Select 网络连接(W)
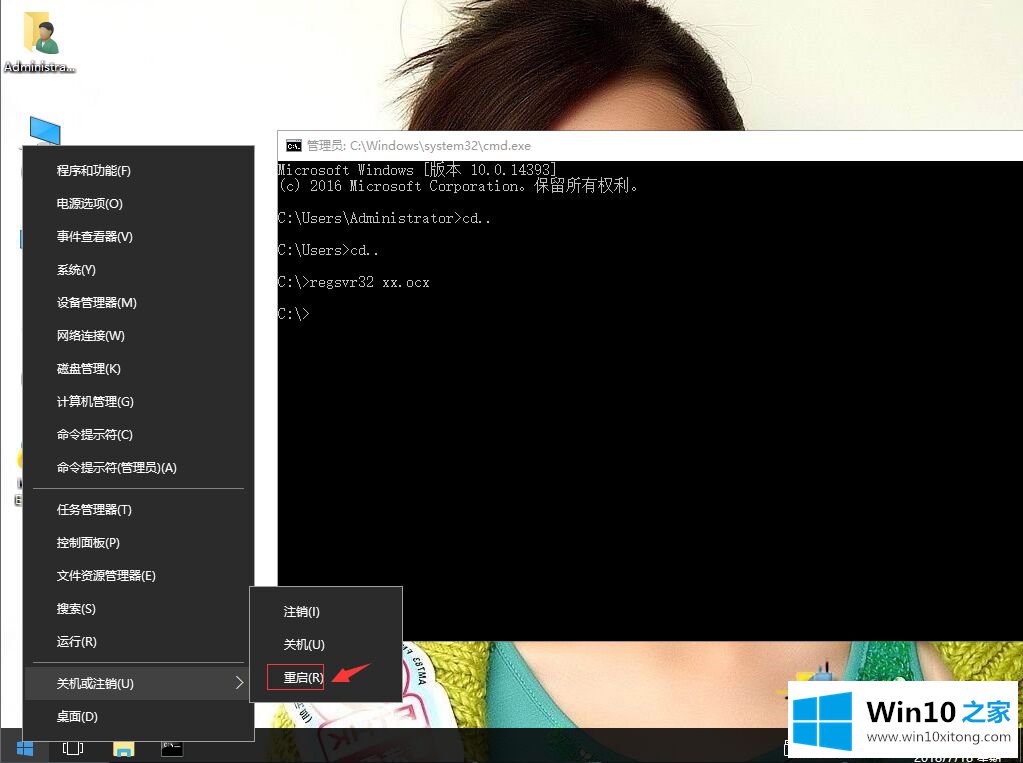 [x=138, y=335]
